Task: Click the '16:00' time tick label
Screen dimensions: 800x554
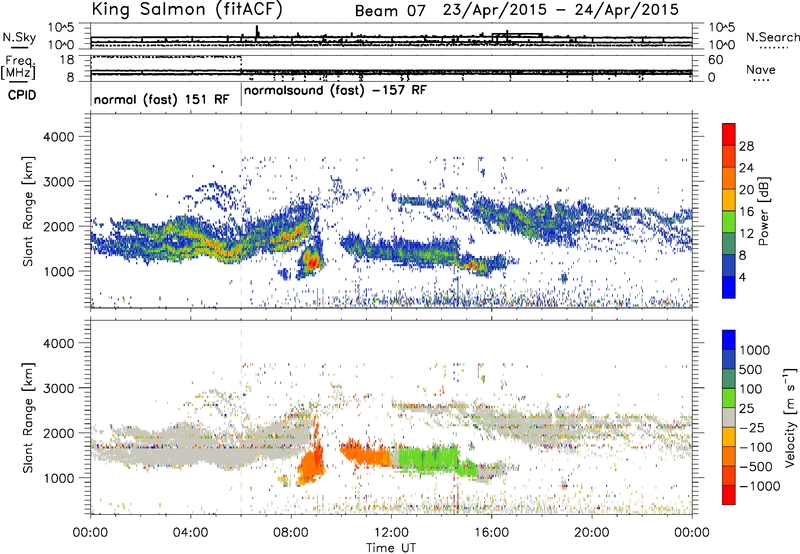Action: (x=491, y=533)
